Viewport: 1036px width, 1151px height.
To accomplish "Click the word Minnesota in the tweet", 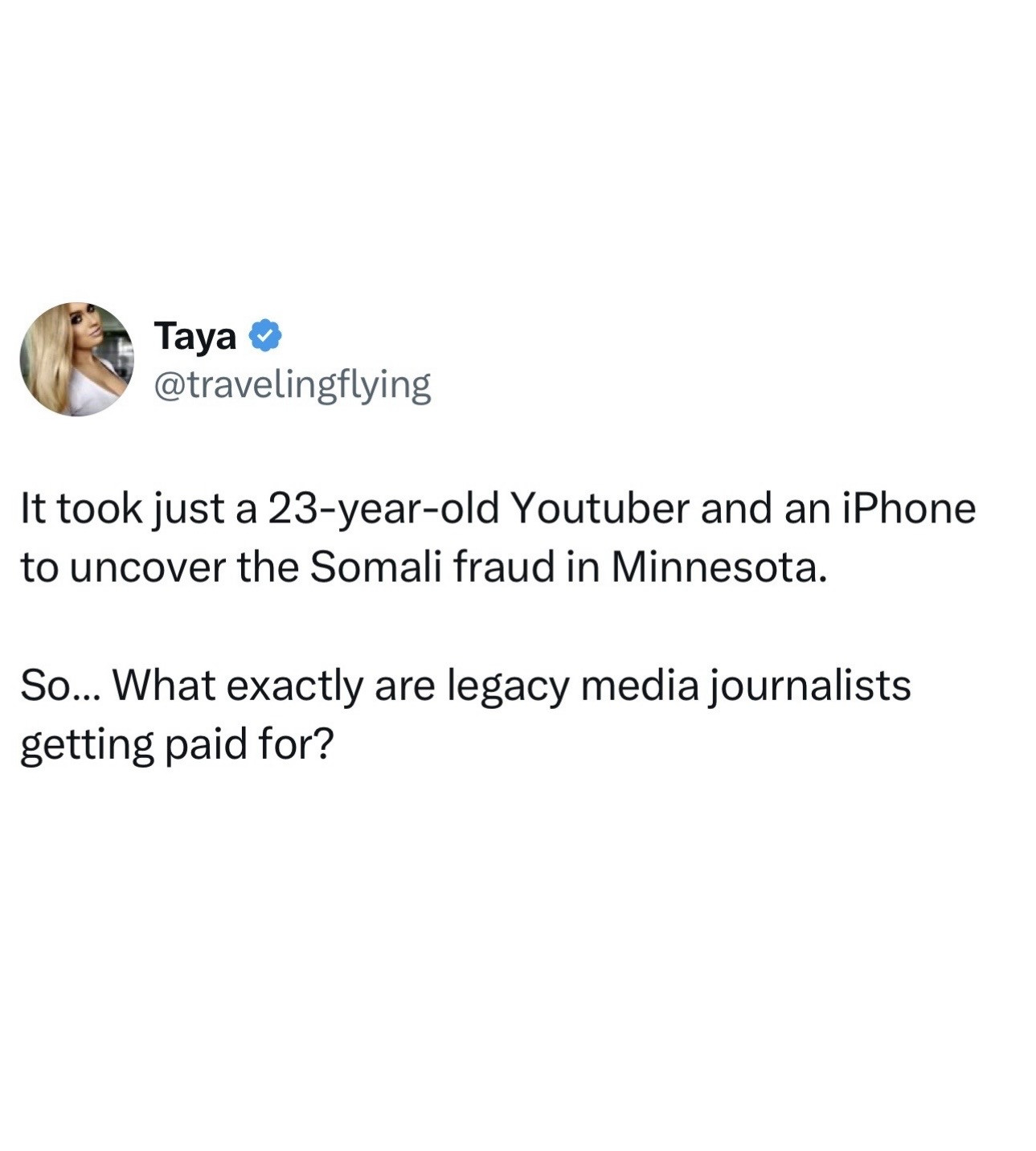I will [719, 567].
